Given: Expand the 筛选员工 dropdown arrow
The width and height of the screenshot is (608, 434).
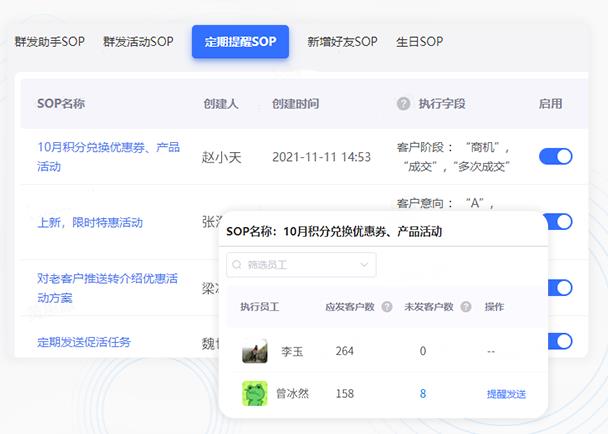Looking at the screenshot, I should [364, 265].
